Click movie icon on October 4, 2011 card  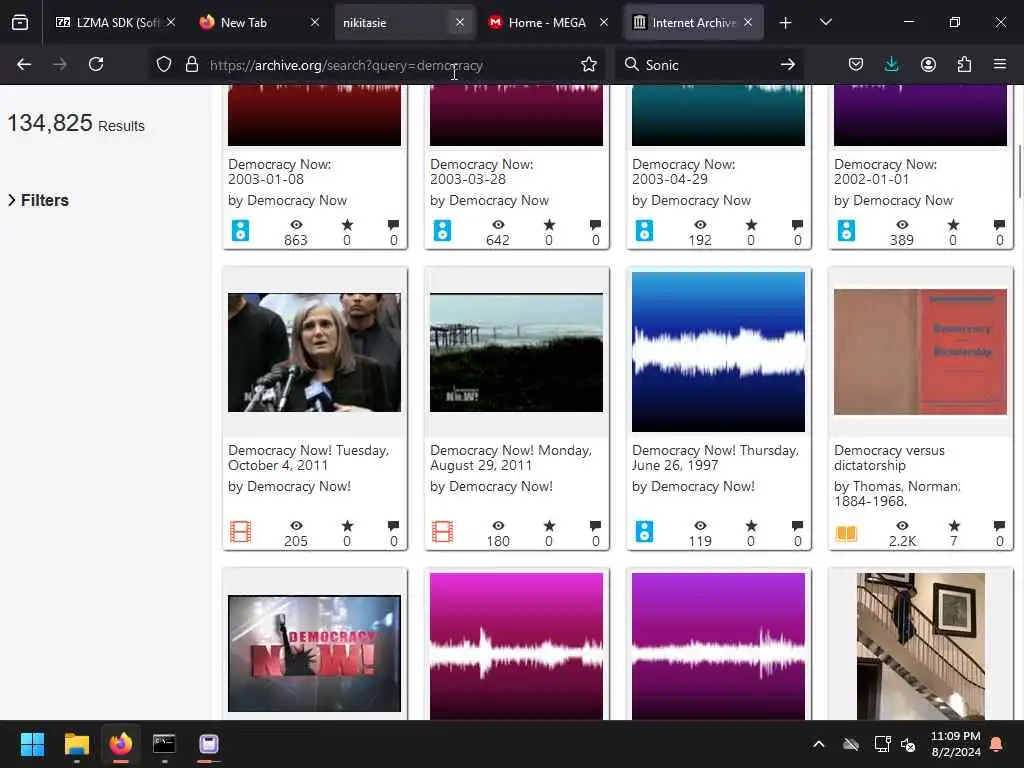[x=240, y=532]
